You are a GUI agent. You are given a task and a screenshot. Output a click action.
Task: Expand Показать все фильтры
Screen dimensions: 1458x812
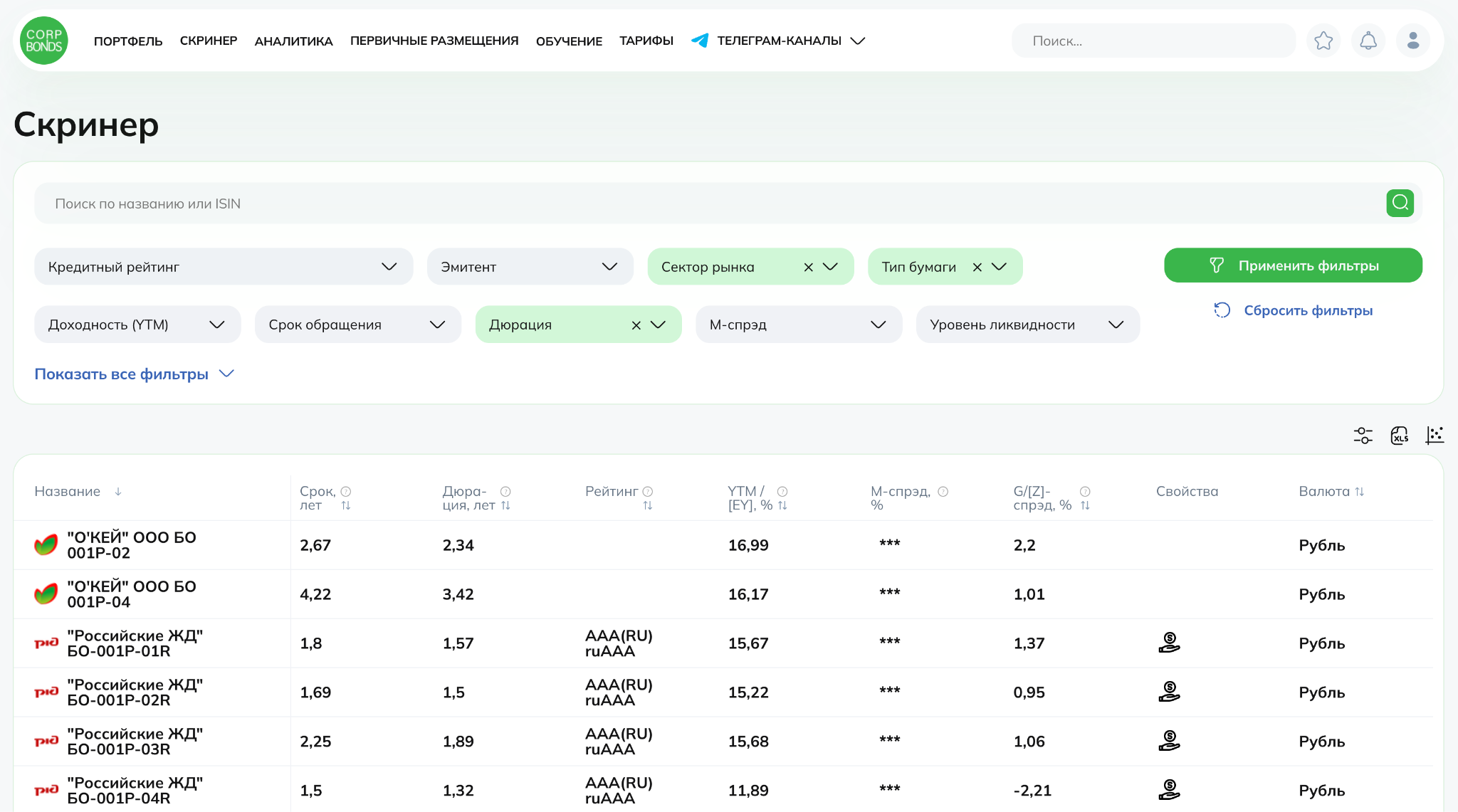pyautogui.click(x=135, y=374)
